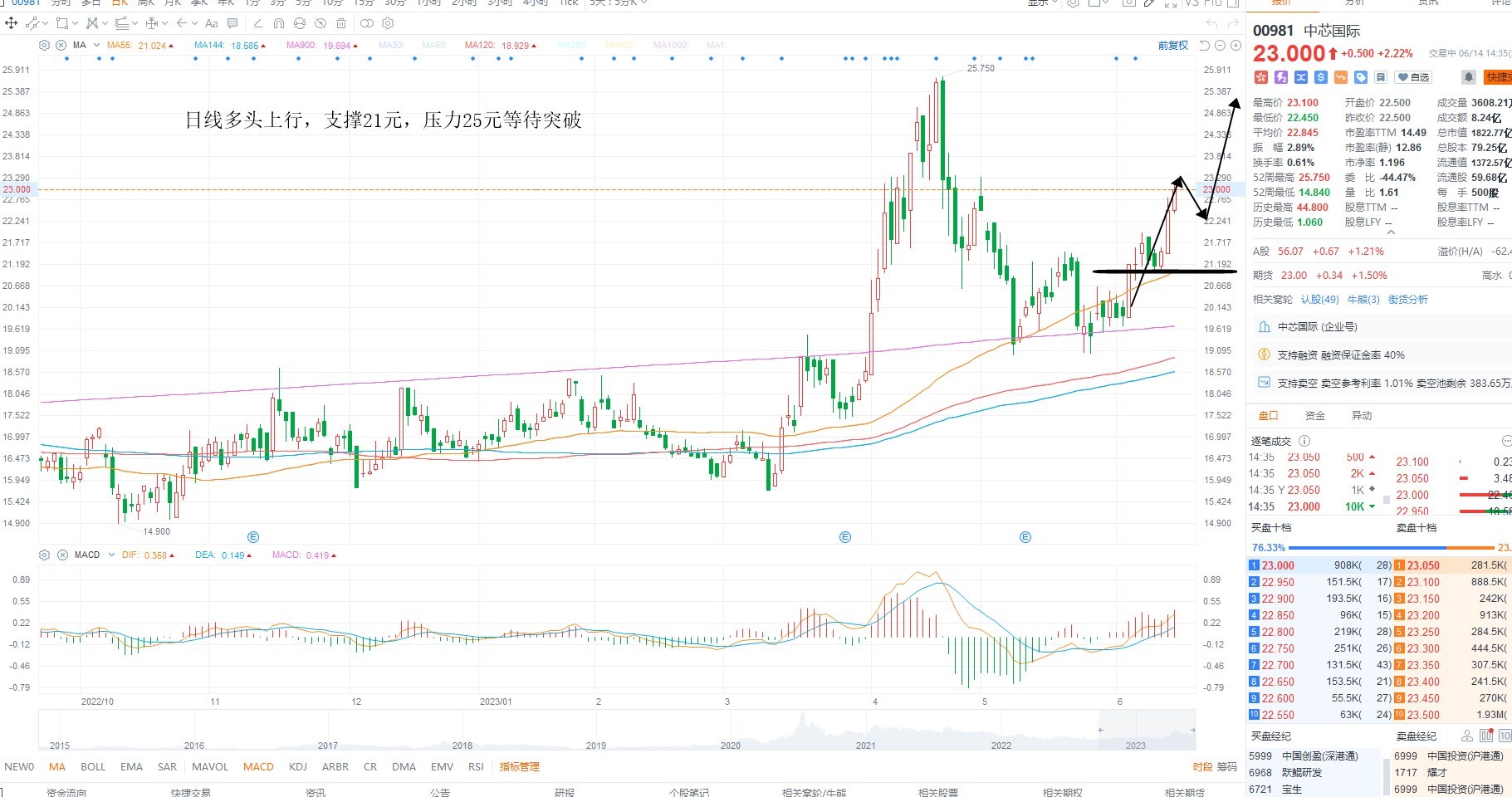Viewport: 1512px width, 797px height.
Task: Click the historical range navigator timeline
Action: (617, 730)
